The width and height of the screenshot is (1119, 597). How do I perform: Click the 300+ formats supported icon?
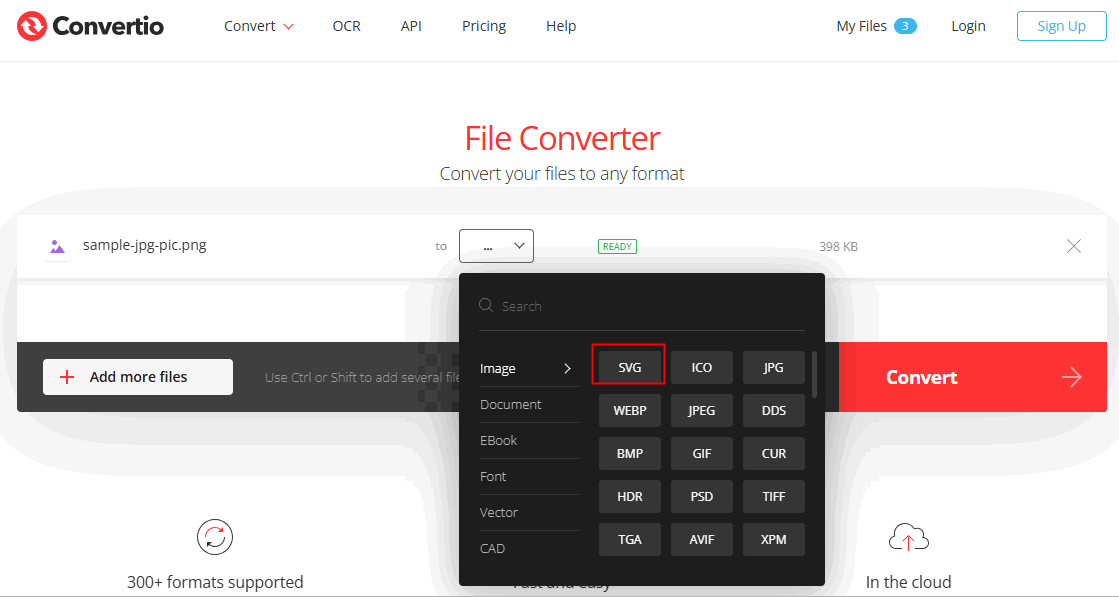pos(214,537)
